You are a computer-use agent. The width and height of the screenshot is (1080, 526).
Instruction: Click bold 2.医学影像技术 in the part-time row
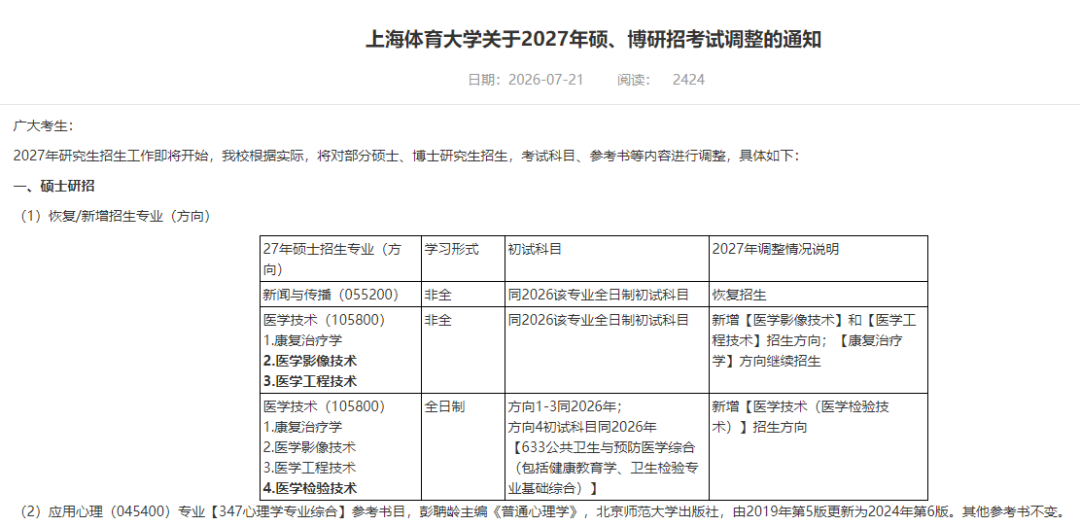pyautogui.click(x=310, y=361)
